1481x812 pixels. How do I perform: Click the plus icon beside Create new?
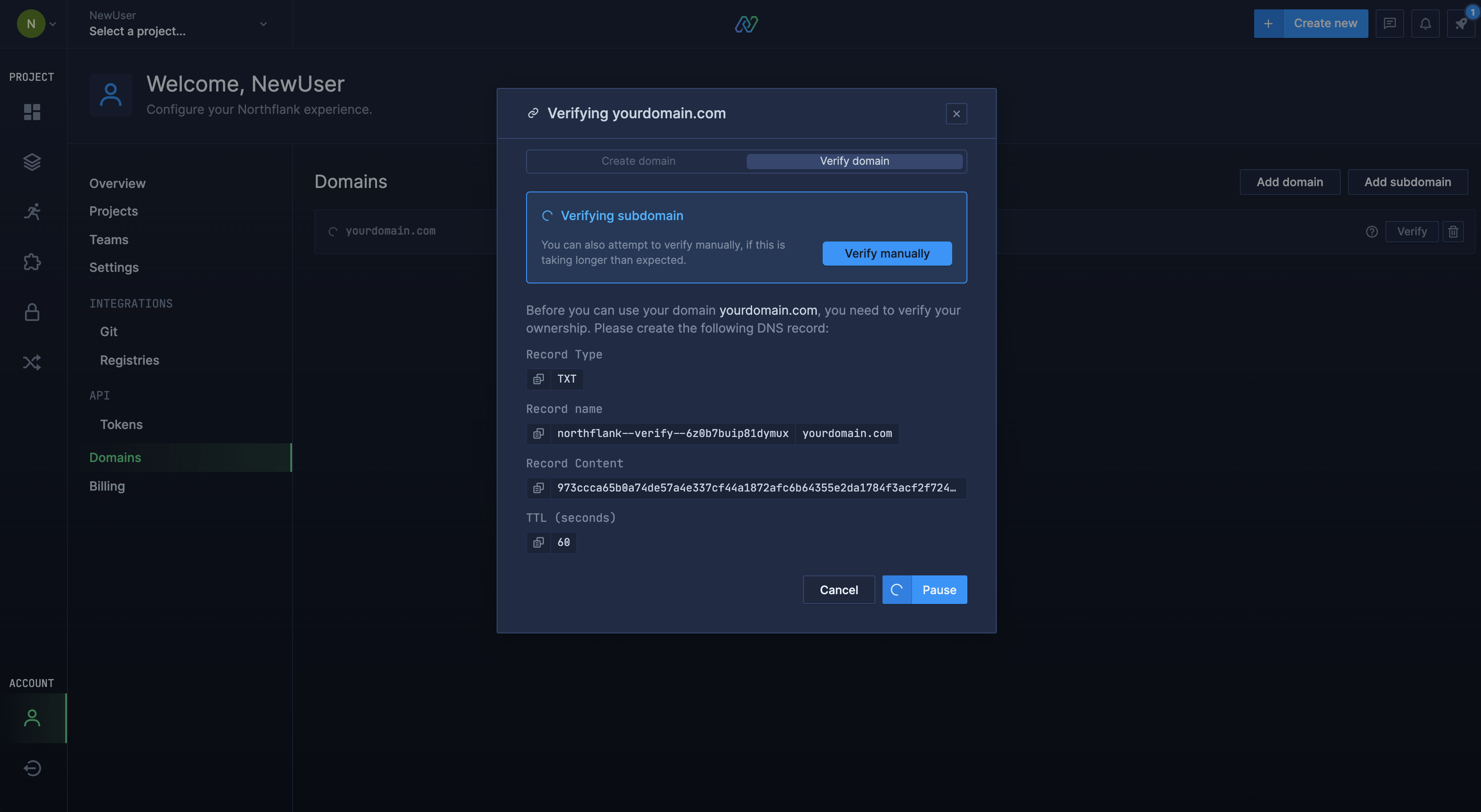tap(1268, 24)
